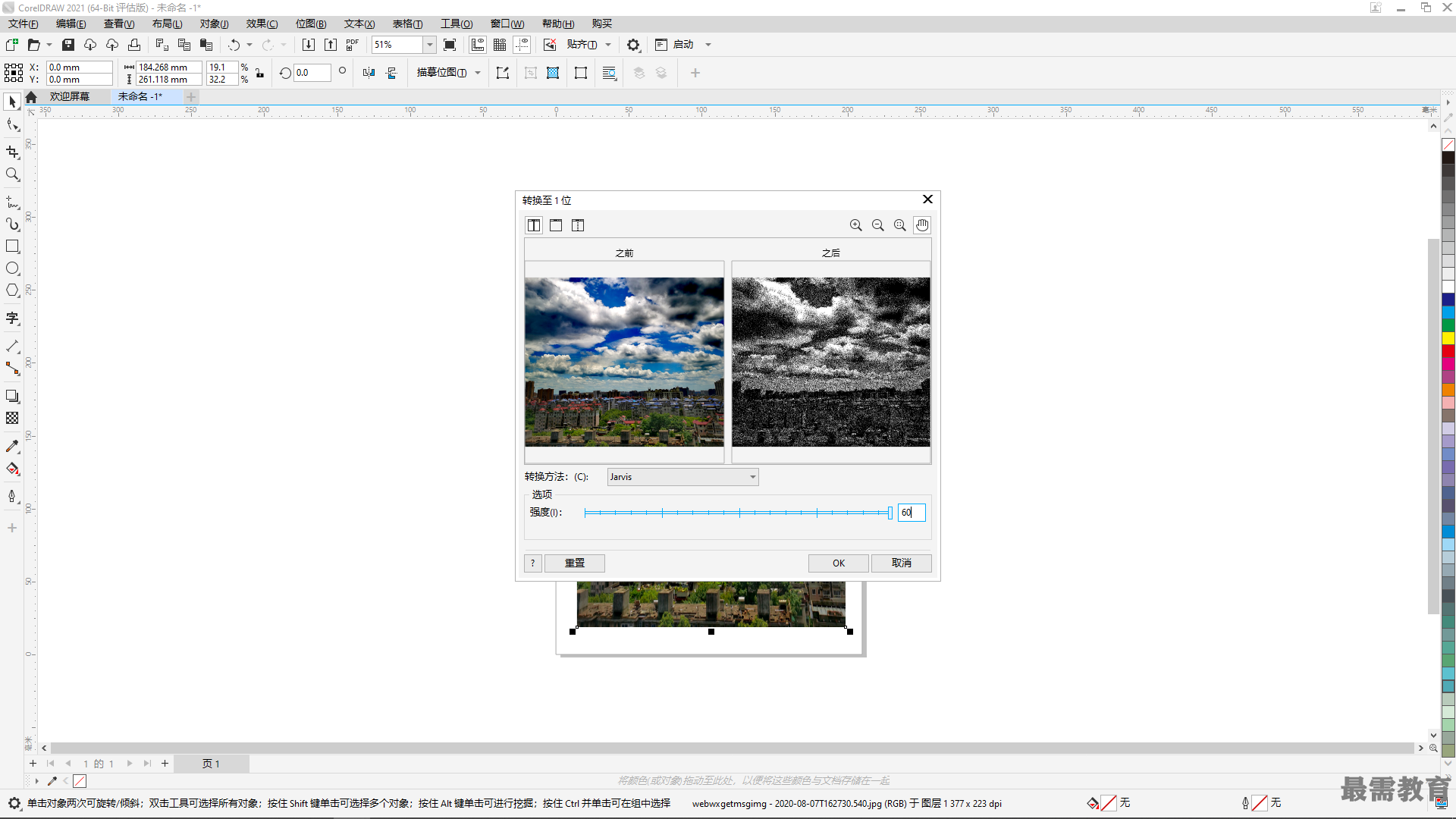This screenshot has width=1456, height=819.
Task: Select the Page 1 tab
Action: (211, 764)
